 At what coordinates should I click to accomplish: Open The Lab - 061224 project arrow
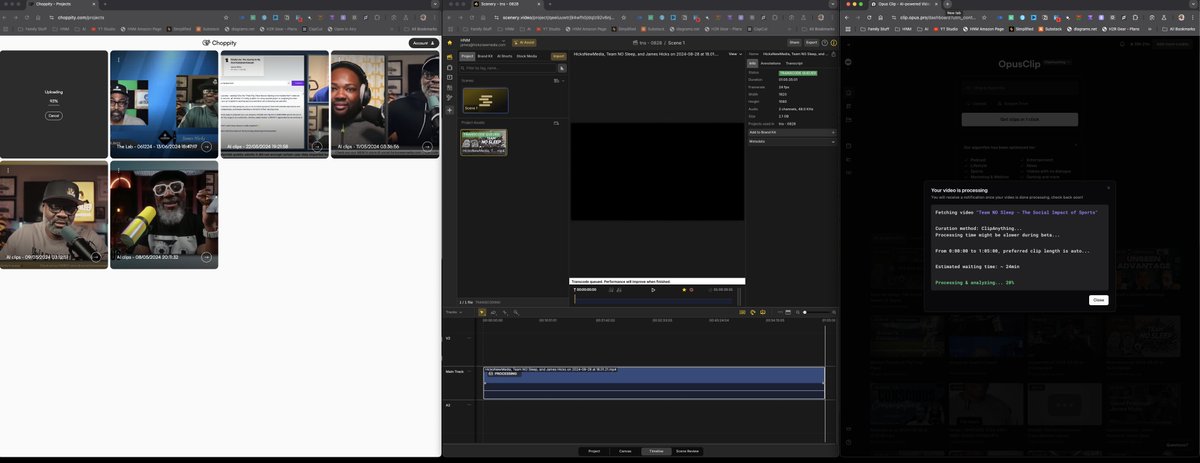(206, 146)
